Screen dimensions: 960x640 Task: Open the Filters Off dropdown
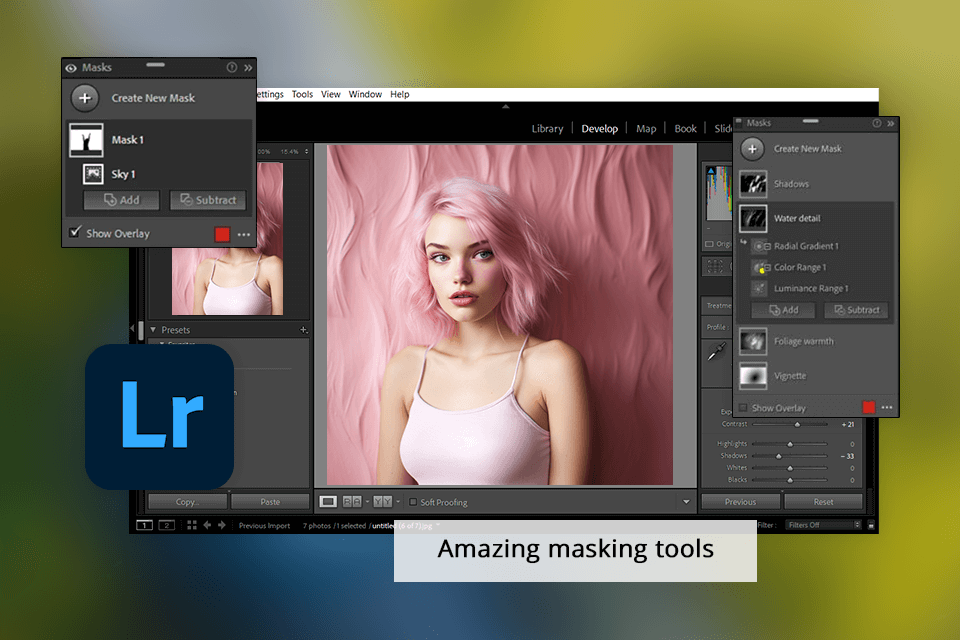coord(823,525)
